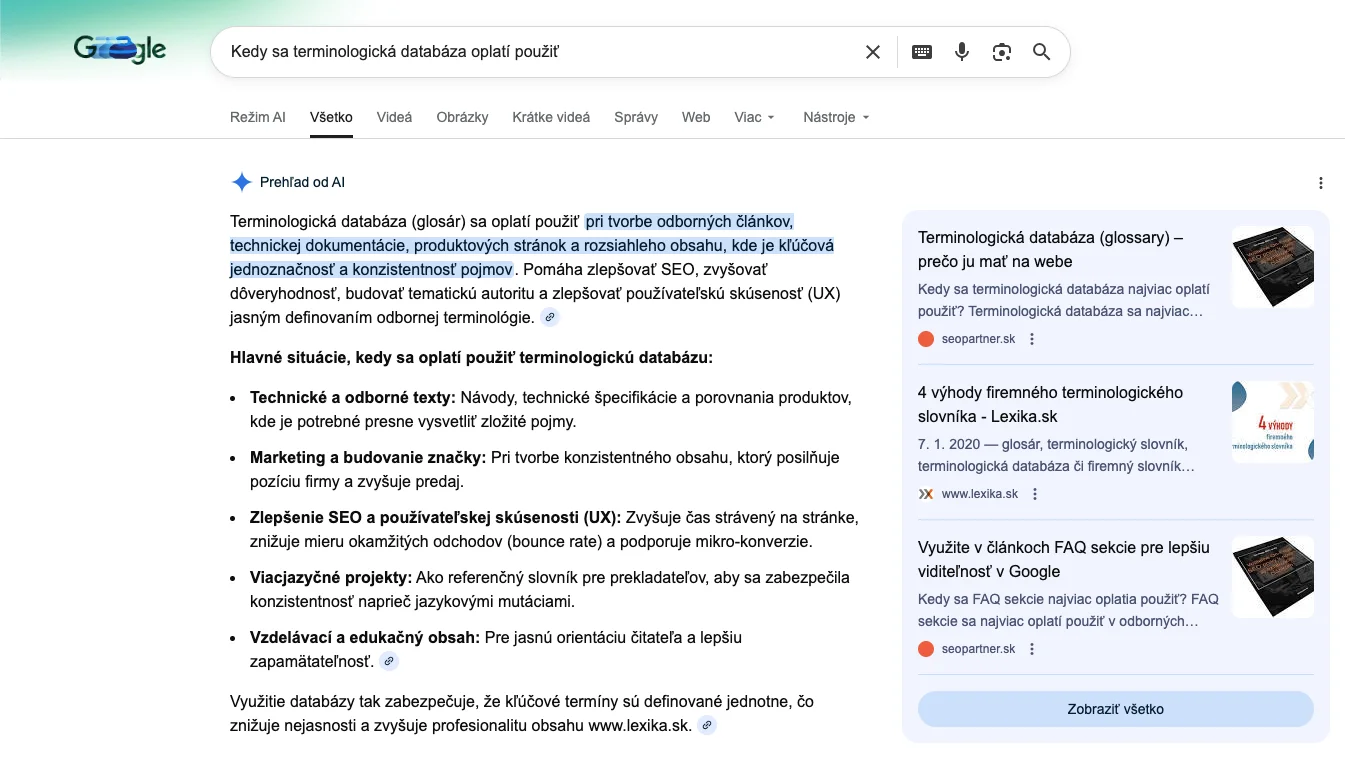Image resolution: width=1345 pixels, height=762 pixels.
Task: Click link icon after zapamätateľnosť bullet
Action: (x=389, y=662)
